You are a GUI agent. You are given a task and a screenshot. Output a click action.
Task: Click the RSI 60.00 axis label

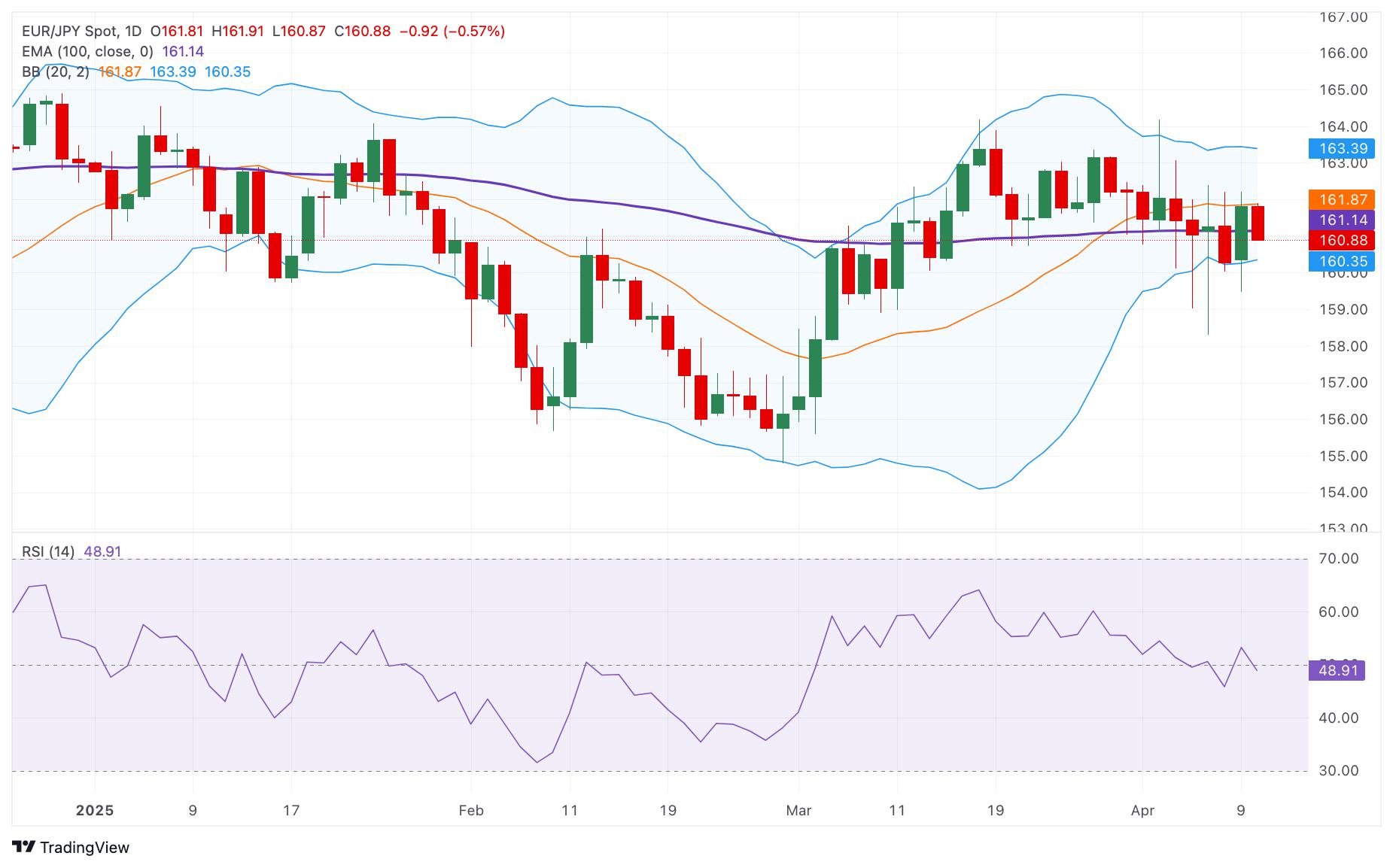point(1340,612)
